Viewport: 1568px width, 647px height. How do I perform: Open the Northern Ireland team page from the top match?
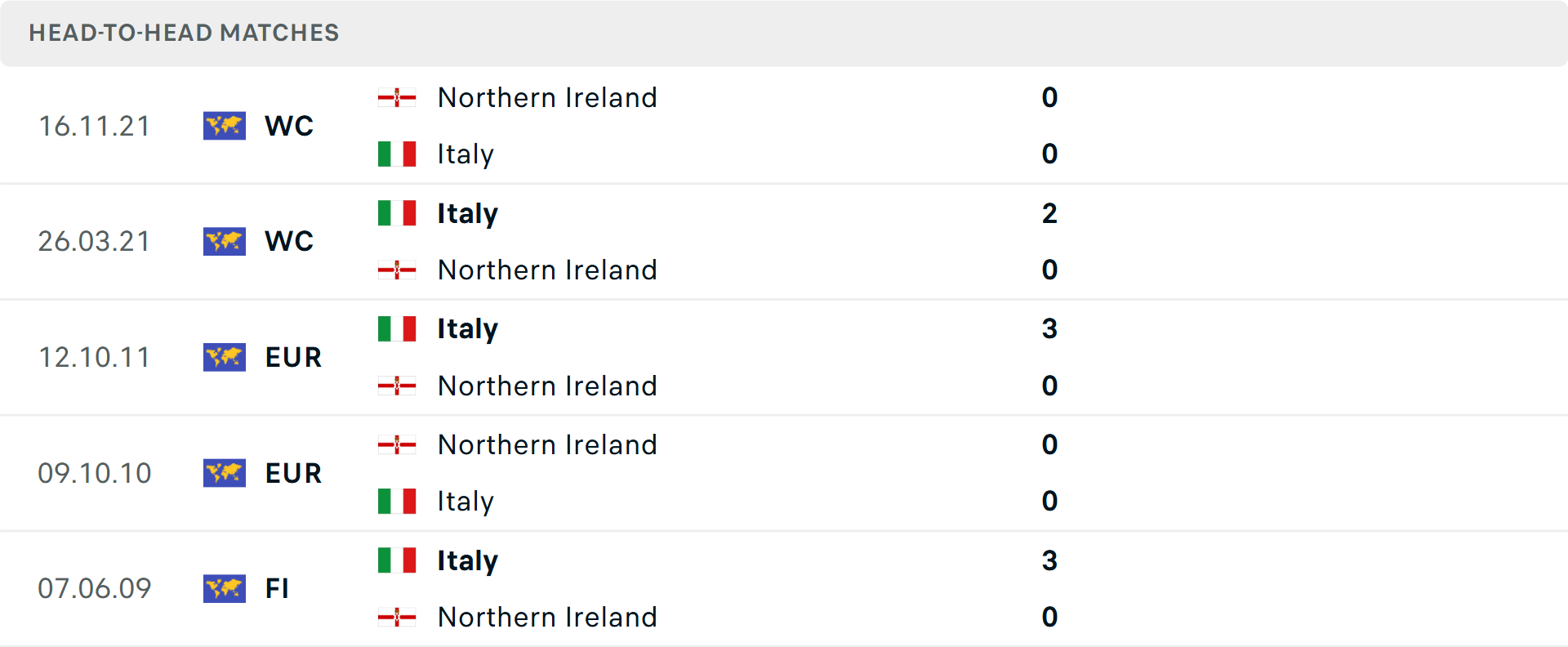[547, 97]
